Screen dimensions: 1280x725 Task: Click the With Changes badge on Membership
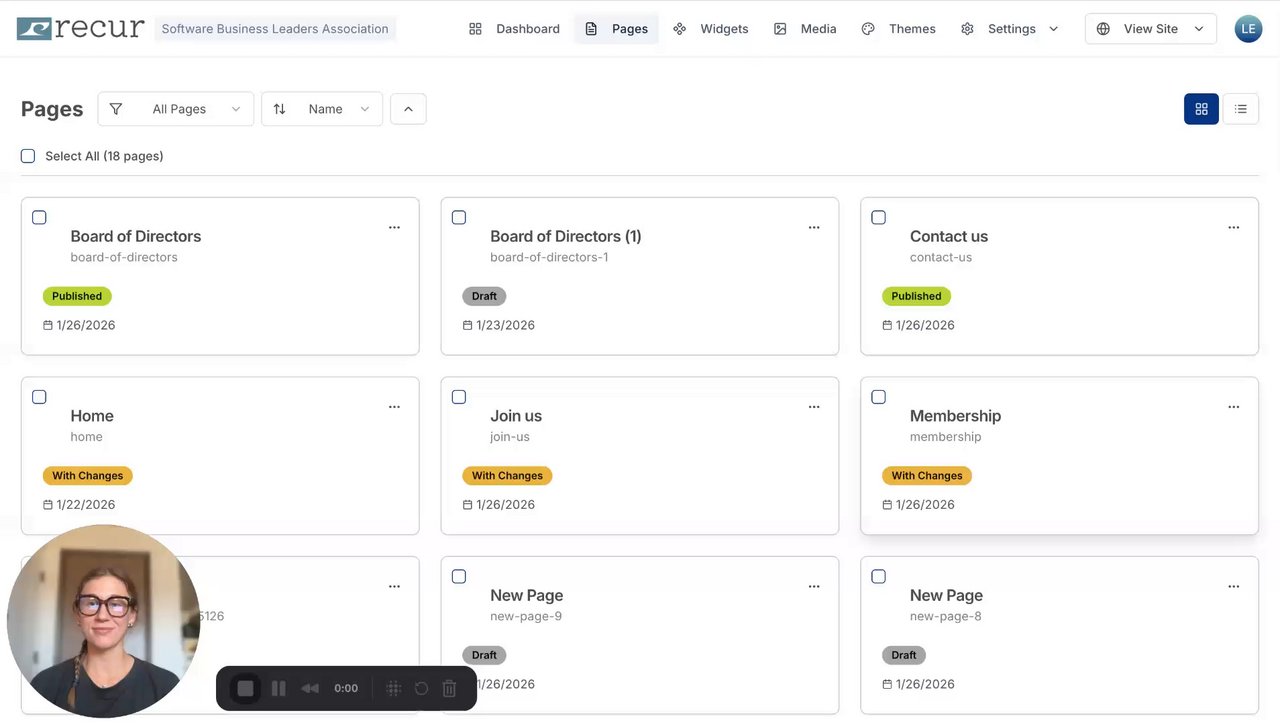coord(927,476)
